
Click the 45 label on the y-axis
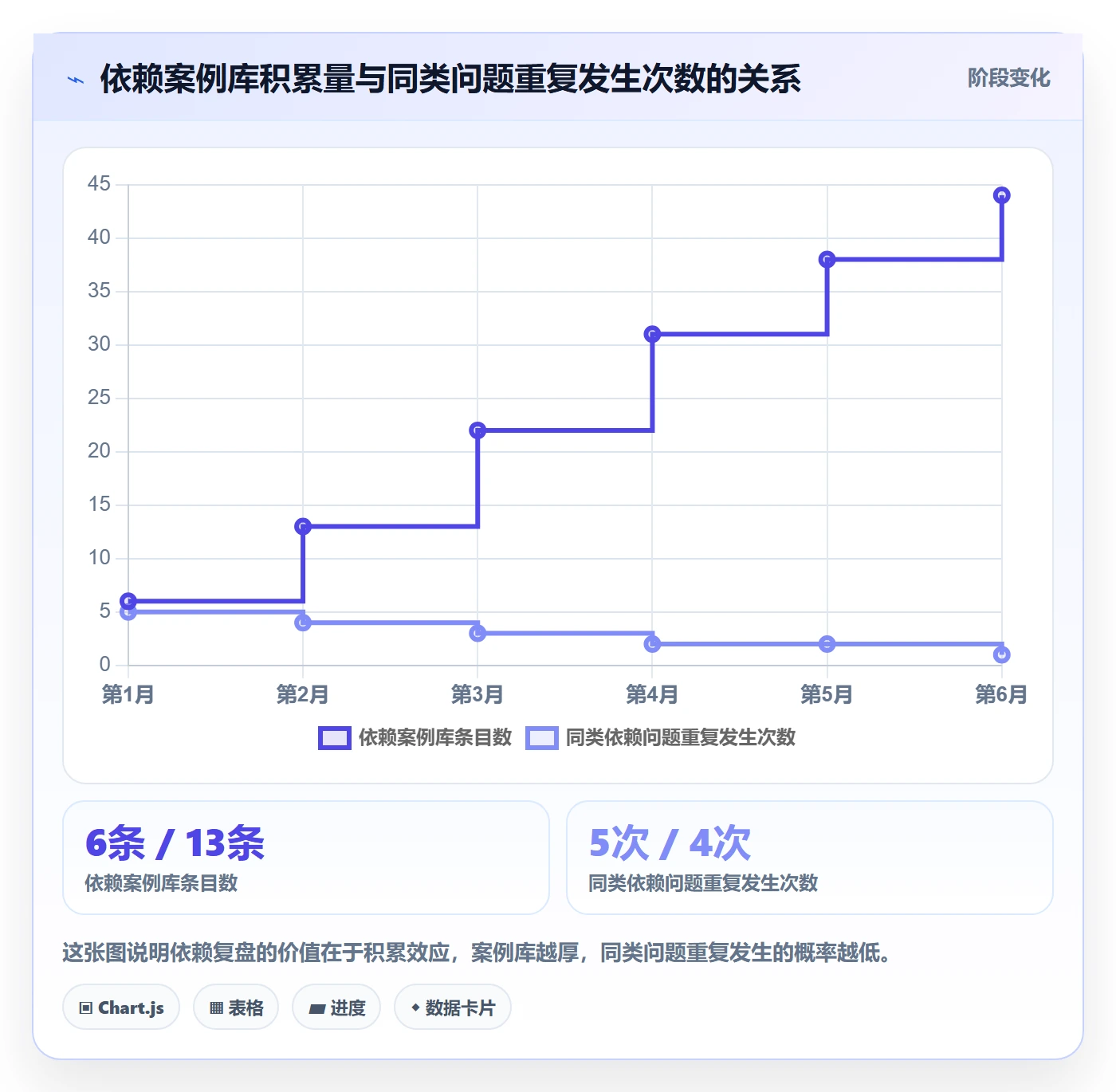tap(100, 184)
